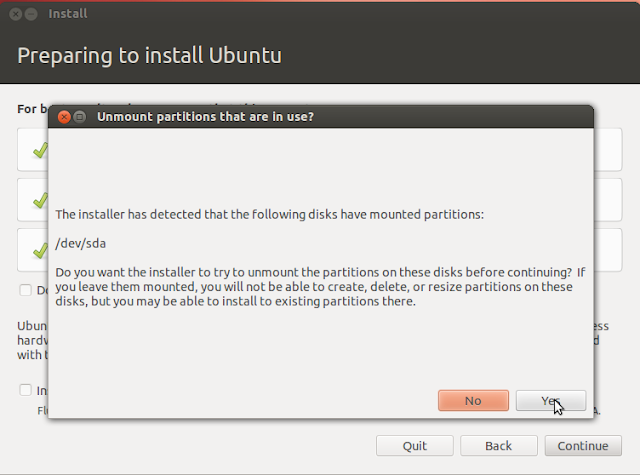Viewport: 640px width, 475px height.
Task: Close the unmount partitions dialog with red X
Action: [x=64, y=117]
